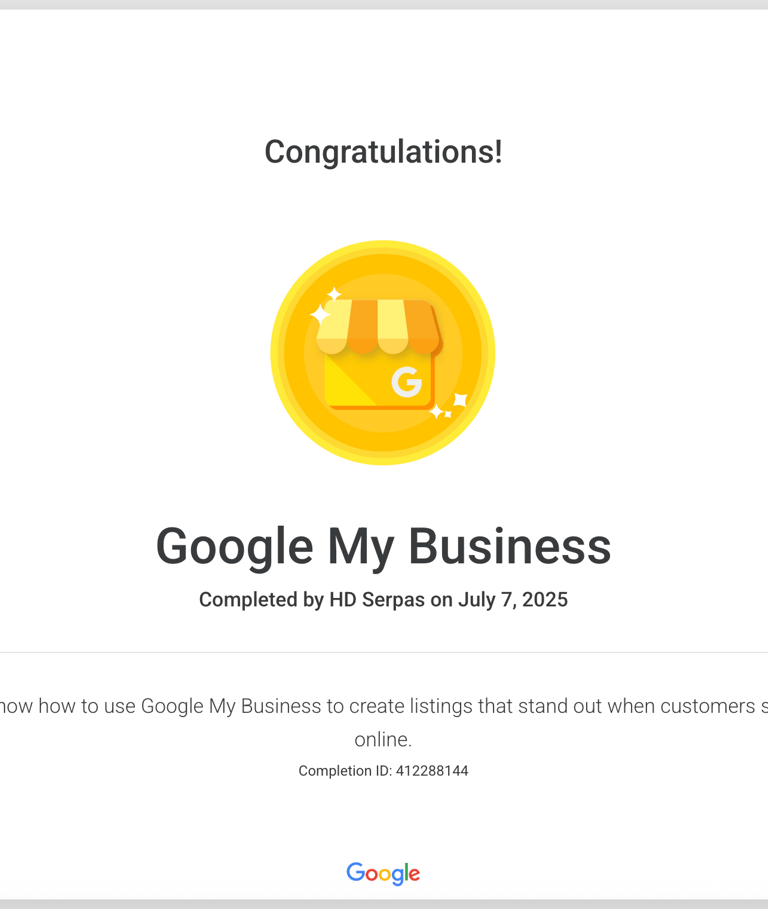Image resolution: width=768 pixels, height=909 pixels.
Task: Click the Congratulations! heading
Action: coord(383,152)
